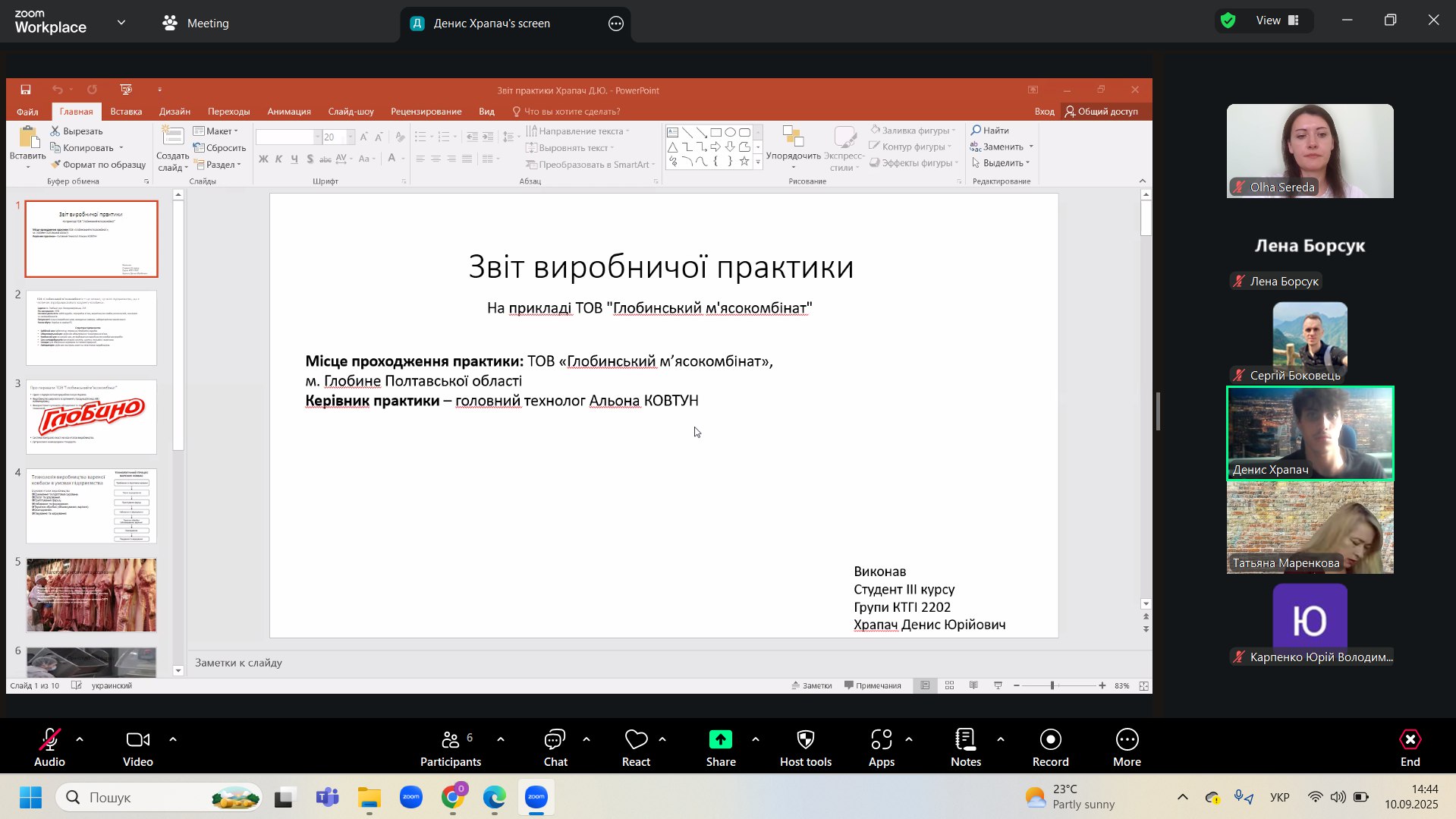Image resolution: width=1456 pixels, height=819 pixels.
Task: Switch to the Анимация ribbon tab
Action: point(289,112)
